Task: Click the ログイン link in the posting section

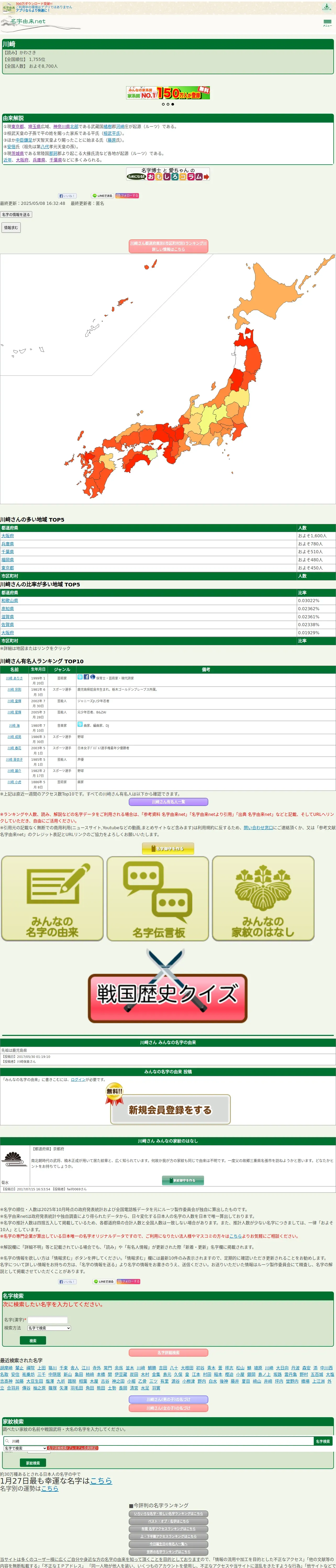Action: point(78,1079)
